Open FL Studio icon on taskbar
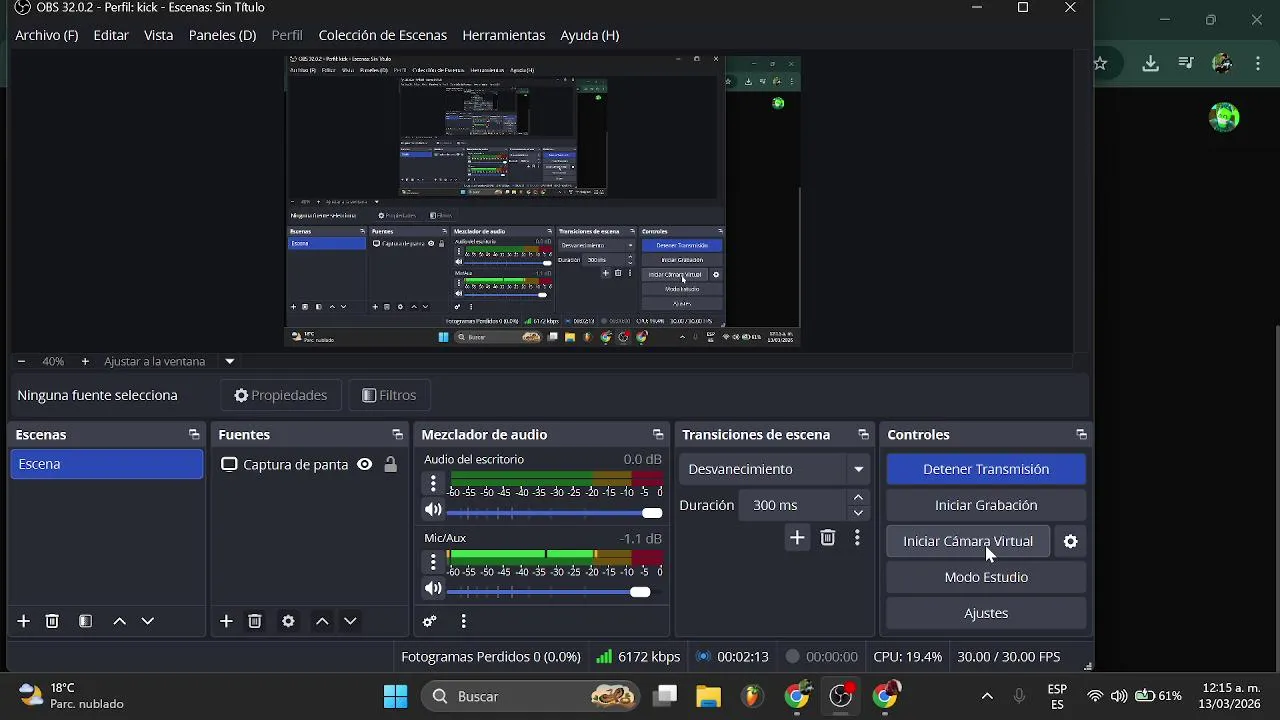The height and width of the screenshot is (720, 1280). pos(752,696)
